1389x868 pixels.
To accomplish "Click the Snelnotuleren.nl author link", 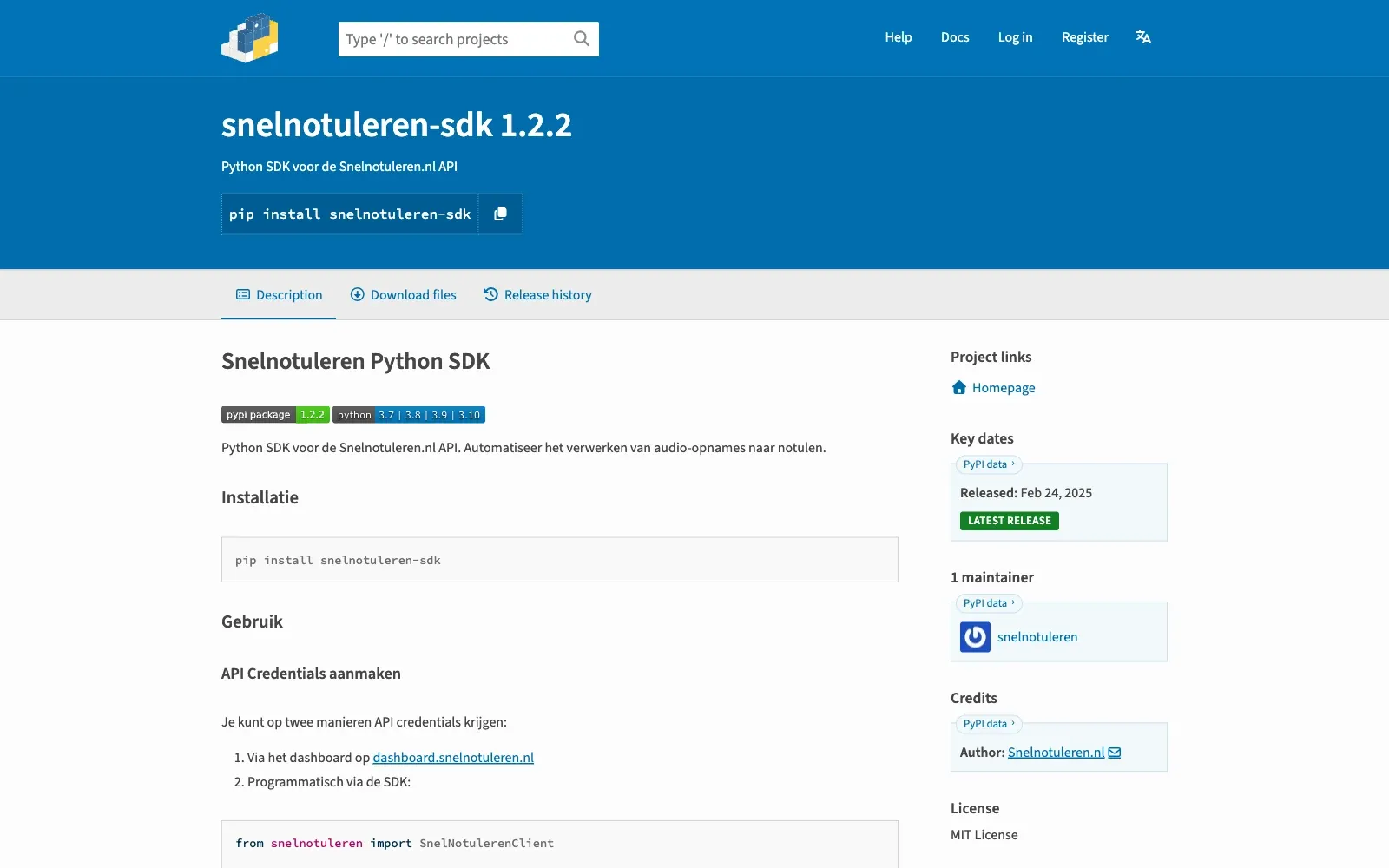I will [x=1056, y=753].
